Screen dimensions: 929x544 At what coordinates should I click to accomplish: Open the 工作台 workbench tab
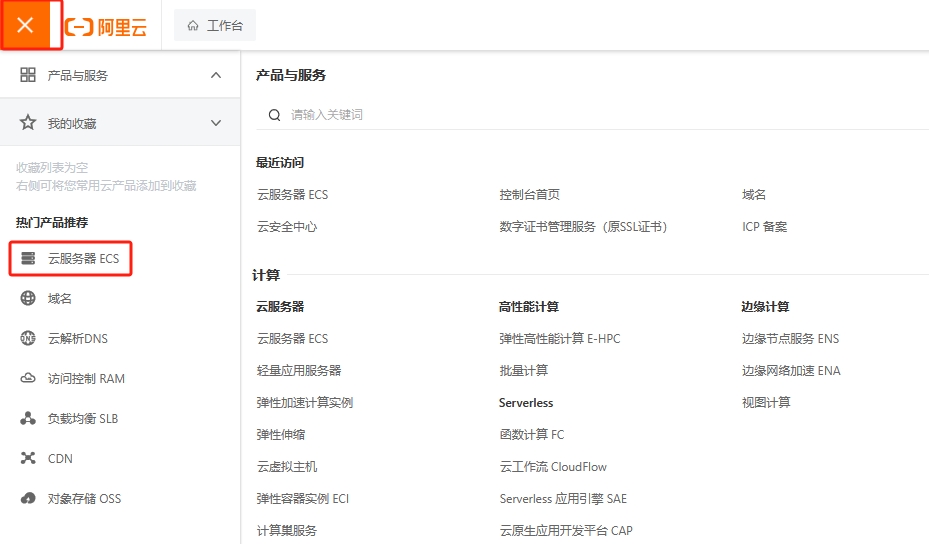[x=214, y=25]
